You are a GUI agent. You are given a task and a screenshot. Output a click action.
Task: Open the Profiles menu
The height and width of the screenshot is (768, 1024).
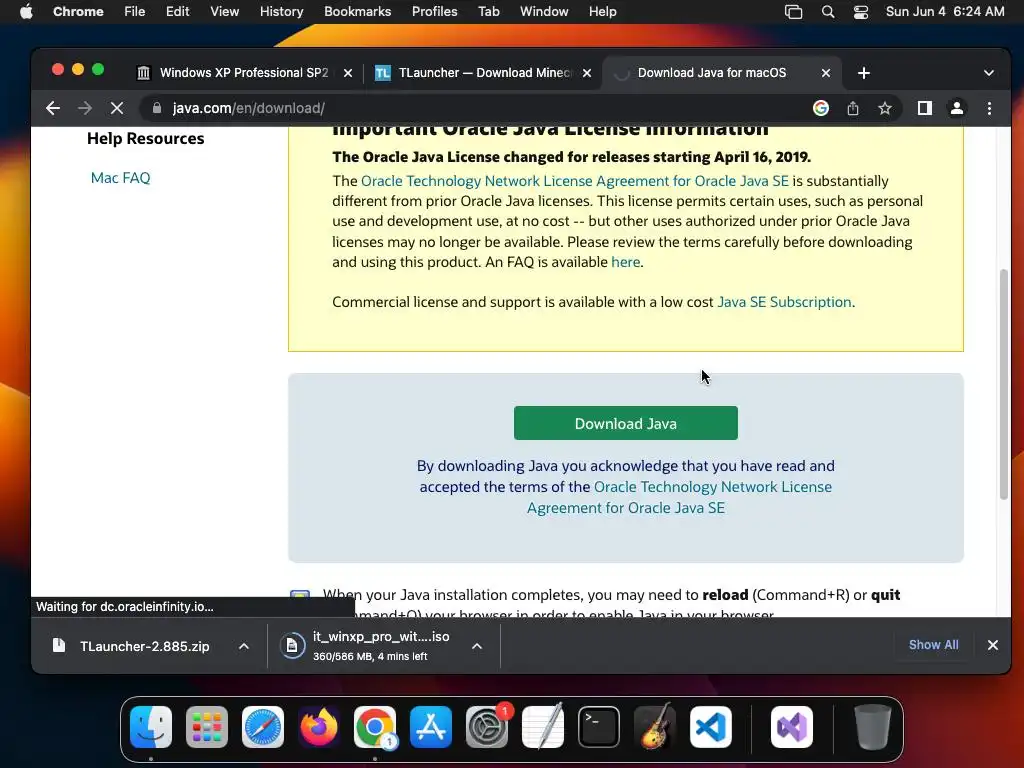pos(434,12)
